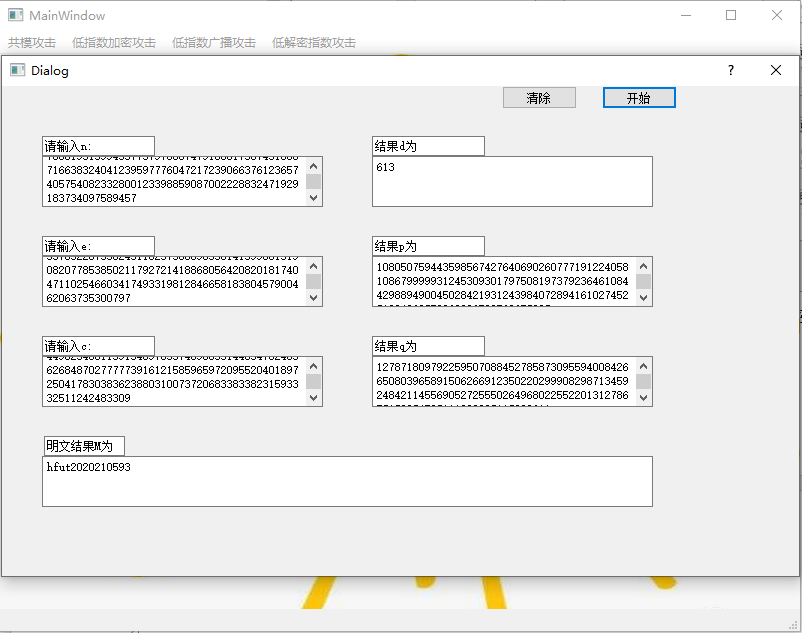Click the 结果q为 label field
This screenshot has width=802, height=633.
click(428, 346)
